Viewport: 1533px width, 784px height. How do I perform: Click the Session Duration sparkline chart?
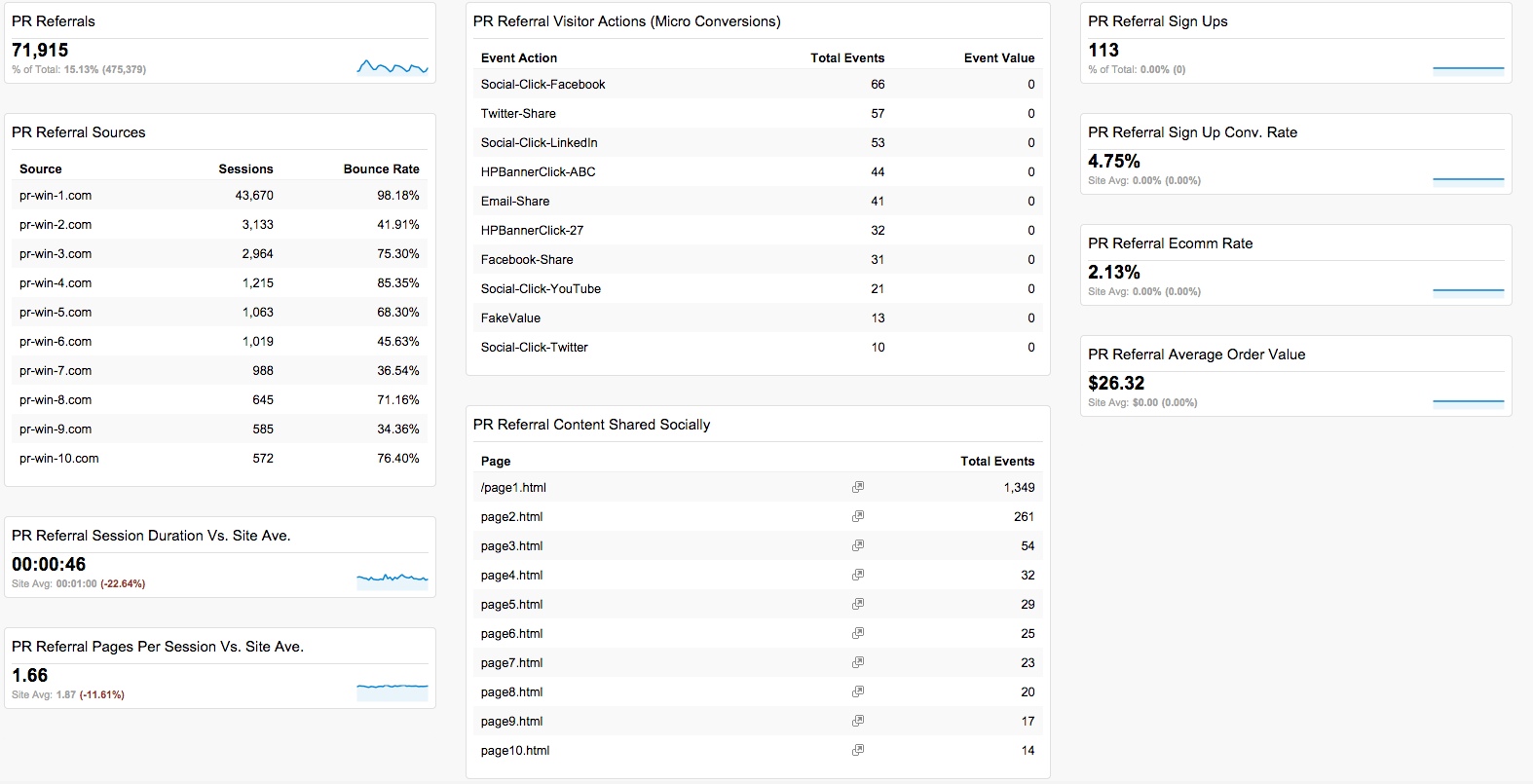(x=393, y=580)
